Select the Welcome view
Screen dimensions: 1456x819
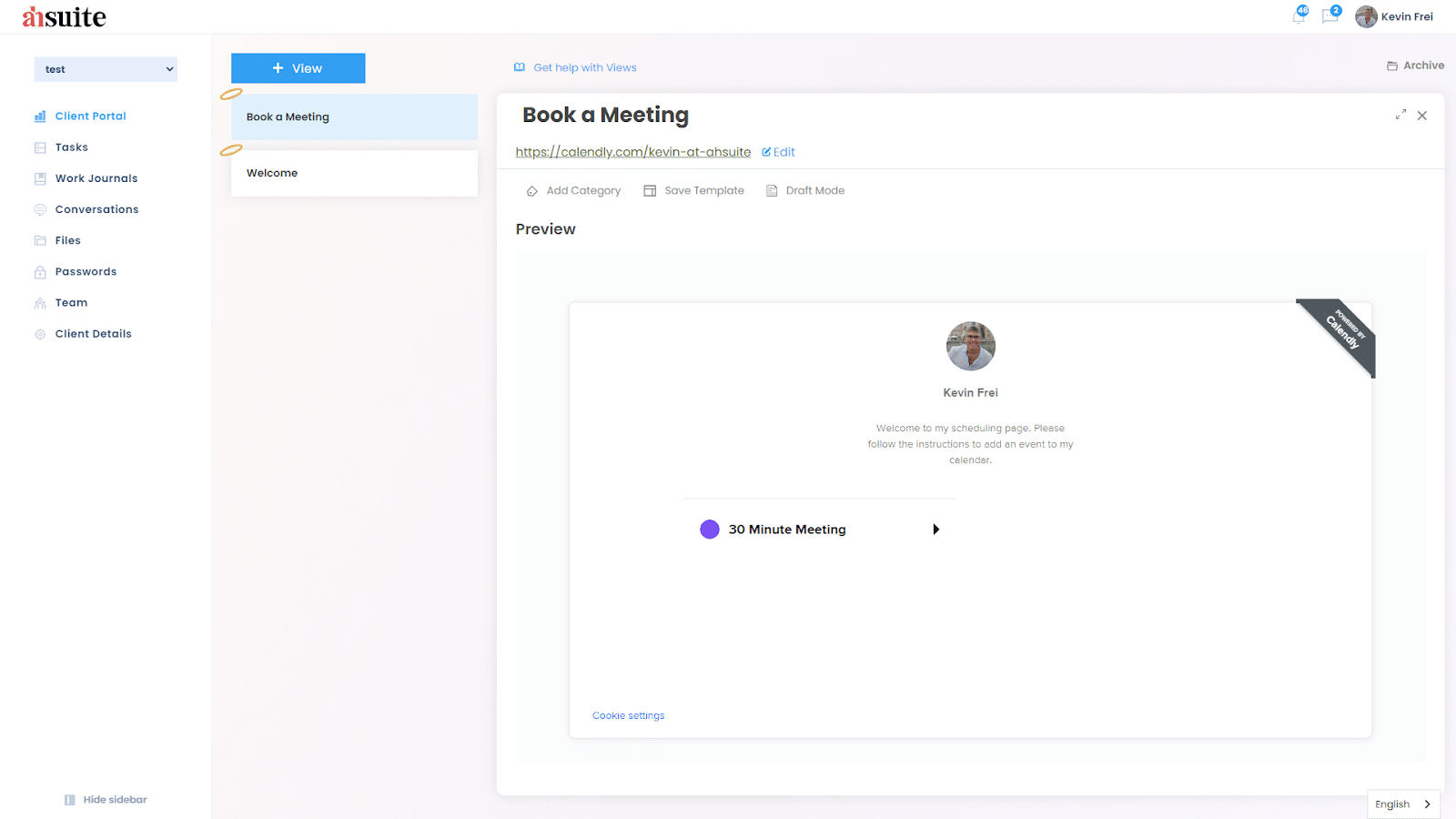pos(354,173)
